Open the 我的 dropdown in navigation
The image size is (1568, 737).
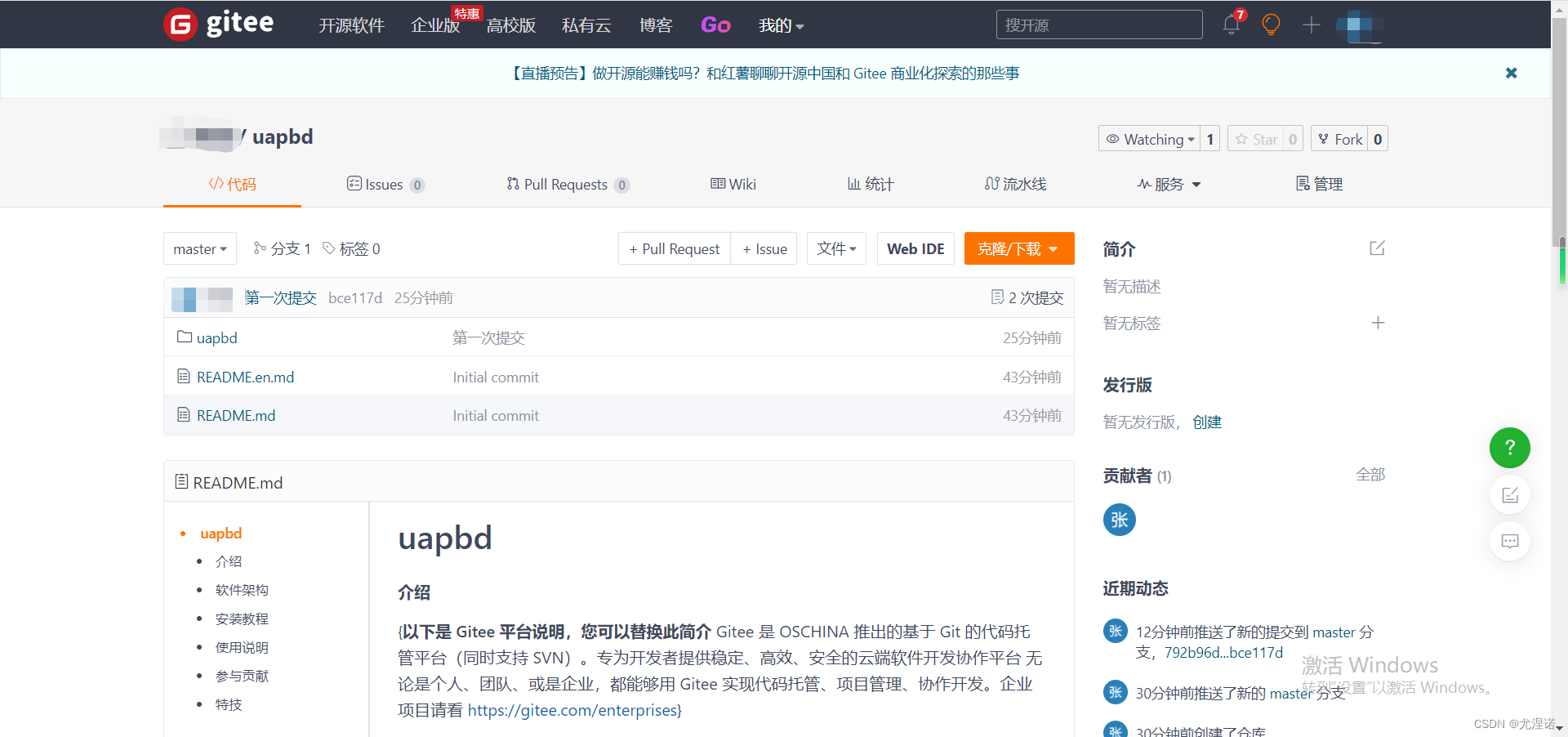tap(781, 25)
